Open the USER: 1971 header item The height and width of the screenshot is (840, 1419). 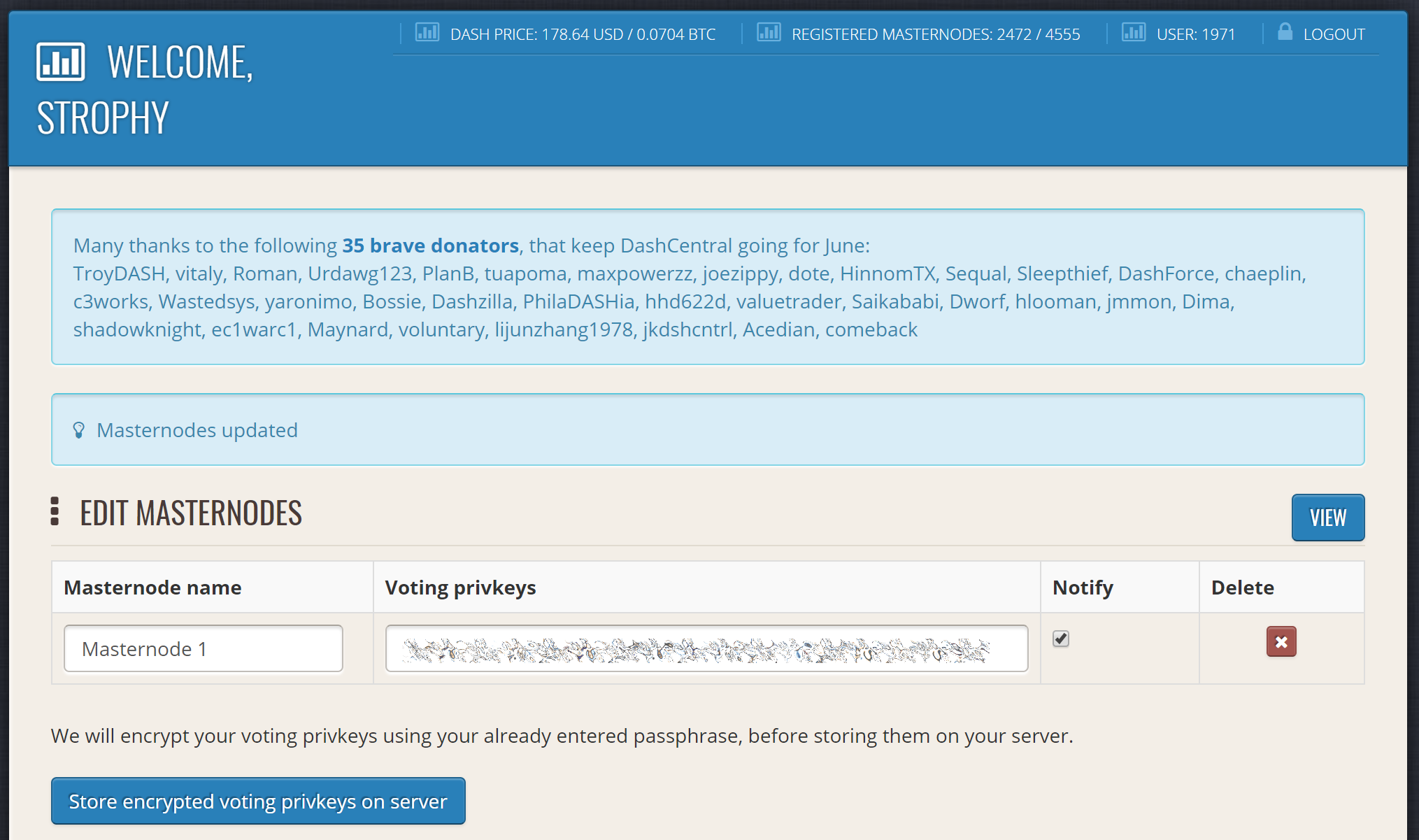pyautogui.click(x=1195, y=34)
